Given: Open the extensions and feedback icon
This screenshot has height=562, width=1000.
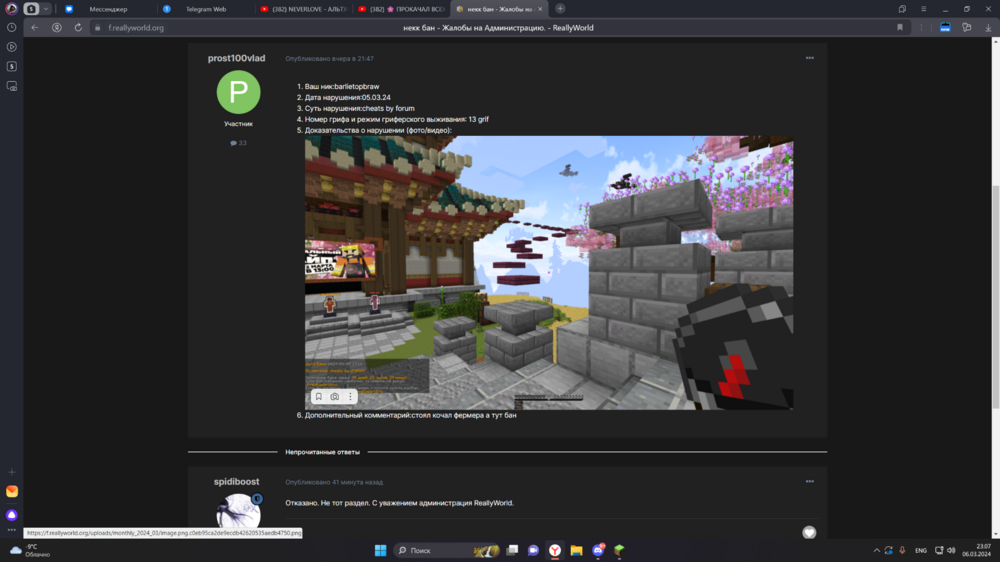Looking at the screenshot, I should pyautogui.click(x=967, y=27).
